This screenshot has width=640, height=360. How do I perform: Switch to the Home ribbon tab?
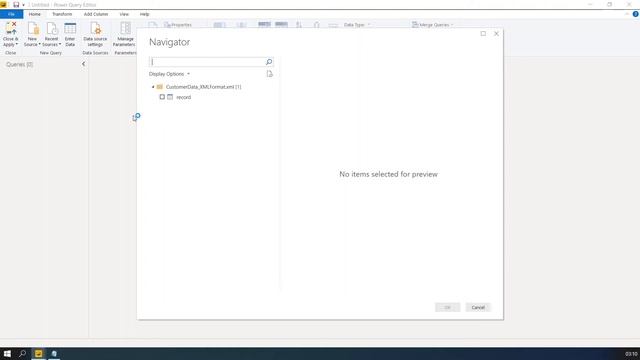coord(35,14)
